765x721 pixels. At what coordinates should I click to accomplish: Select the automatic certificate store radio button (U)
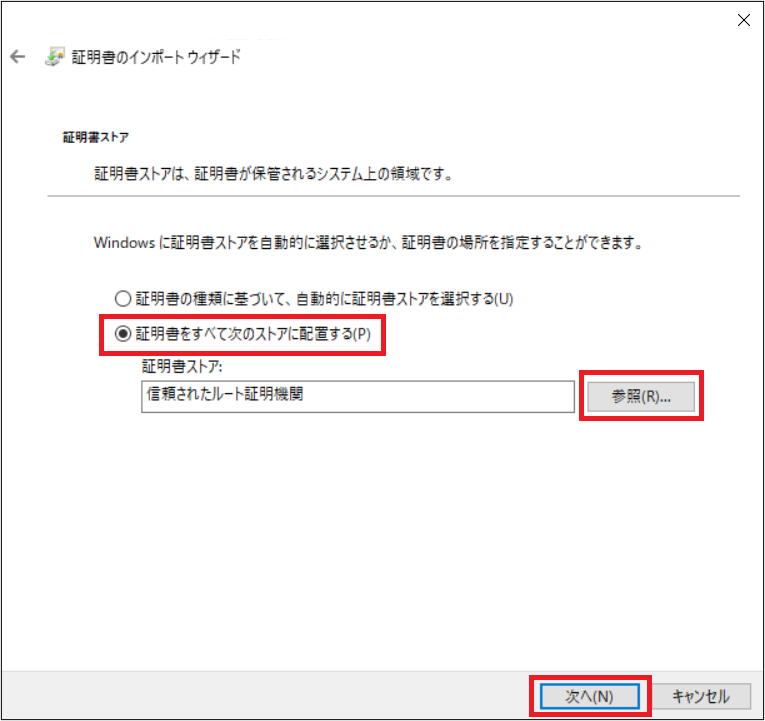coord(123,298)
